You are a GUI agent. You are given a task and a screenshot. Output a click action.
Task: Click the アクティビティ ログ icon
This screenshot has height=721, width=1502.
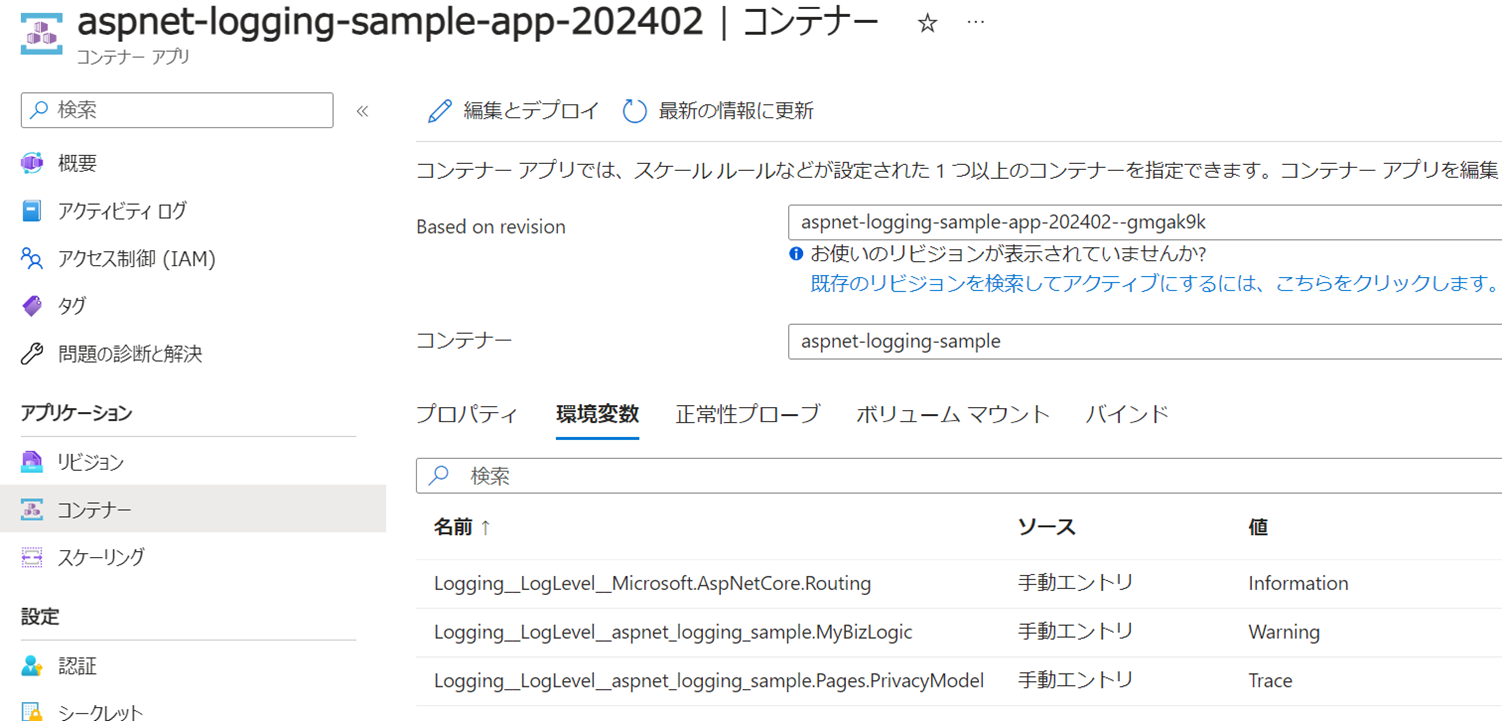[x=32, y=211]
